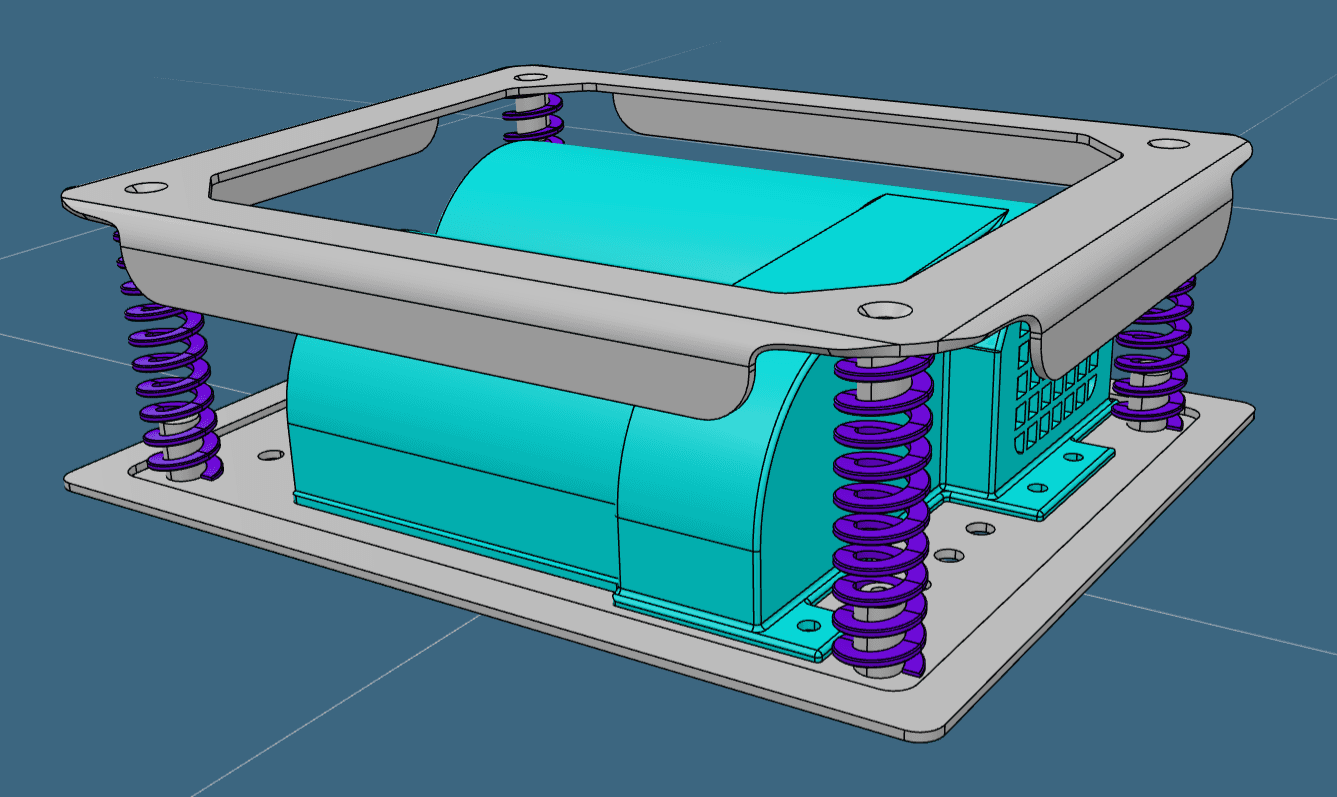
Task: Click the countersunk hole at the top frame's nearest corner
Action: click(x=885, y=310)
